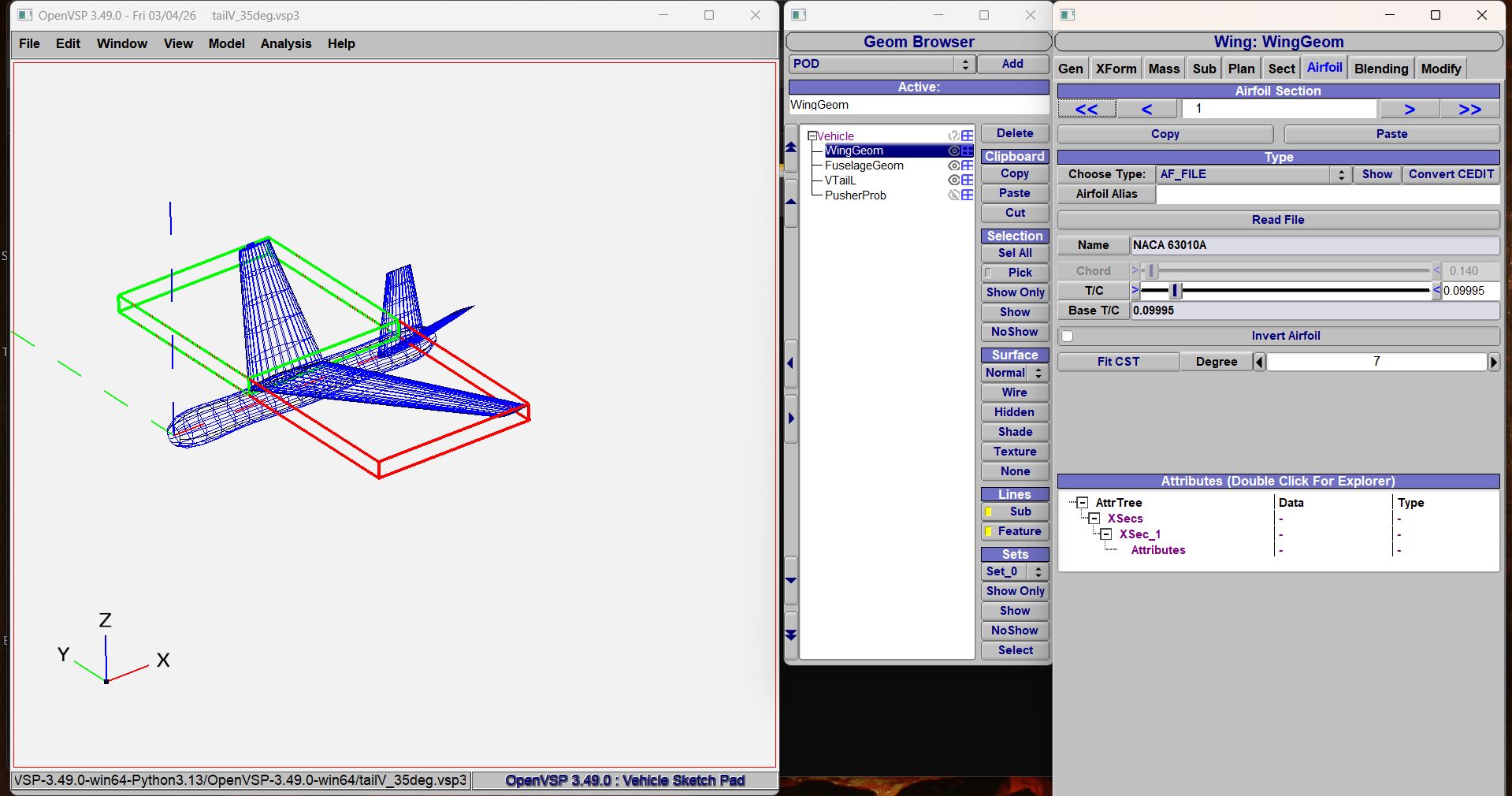Click the Wire surface button

coord(1015,392)
